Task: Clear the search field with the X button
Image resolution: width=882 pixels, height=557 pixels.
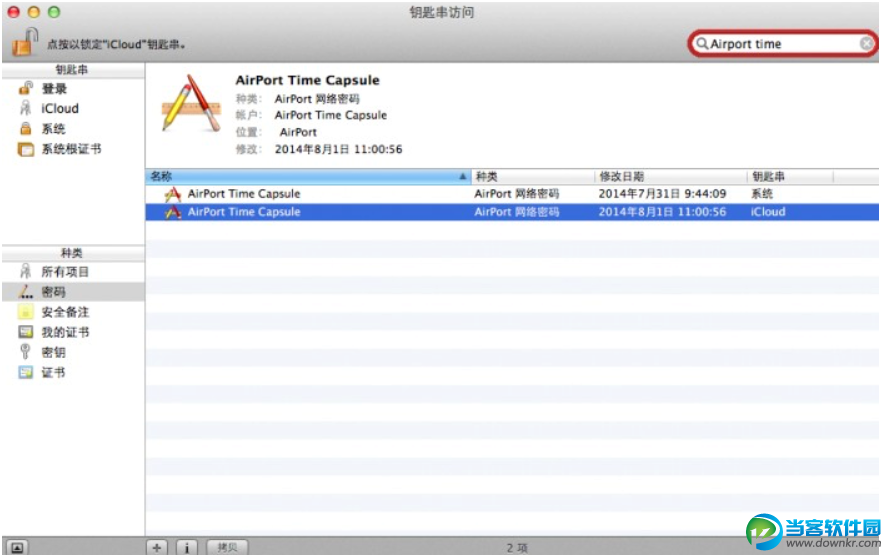Action: tap(866, 43)
